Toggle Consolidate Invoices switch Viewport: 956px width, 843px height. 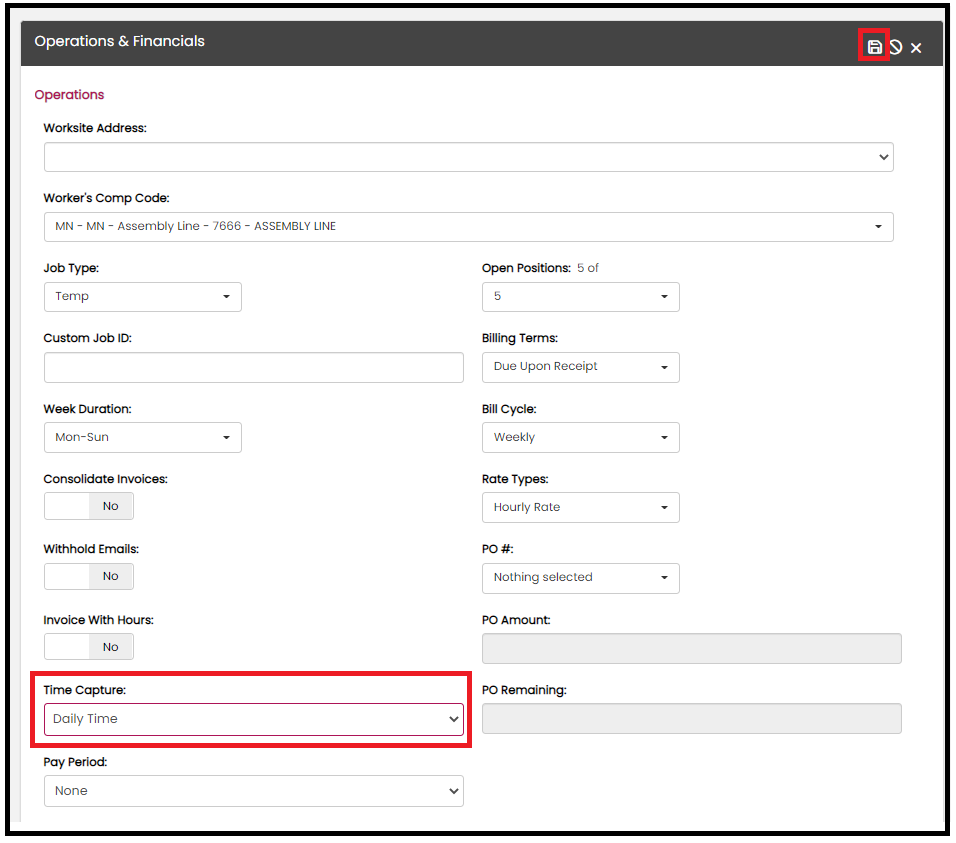(x=89, y=506)
